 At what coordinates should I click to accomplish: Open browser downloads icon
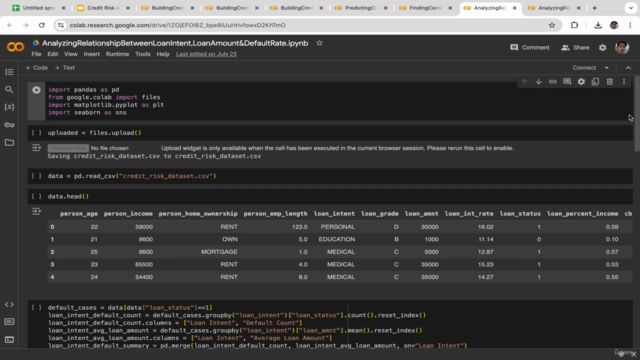click(x=598, y=25)
